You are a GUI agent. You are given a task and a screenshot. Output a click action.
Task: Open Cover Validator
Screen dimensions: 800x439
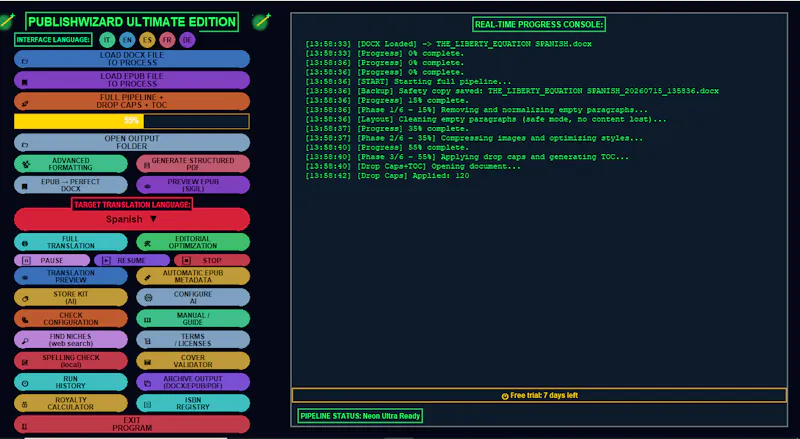click(x=193, y=361)
